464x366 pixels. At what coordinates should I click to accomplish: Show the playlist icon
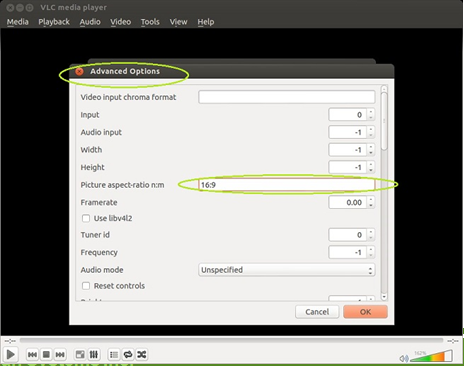pos(114,354)
